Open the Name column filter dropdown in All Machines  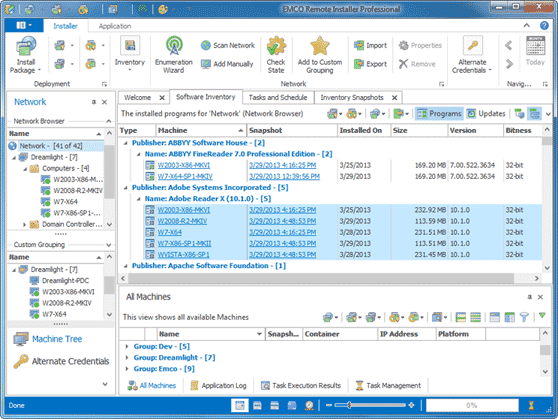pyautogui.click(x=259, y=334)
